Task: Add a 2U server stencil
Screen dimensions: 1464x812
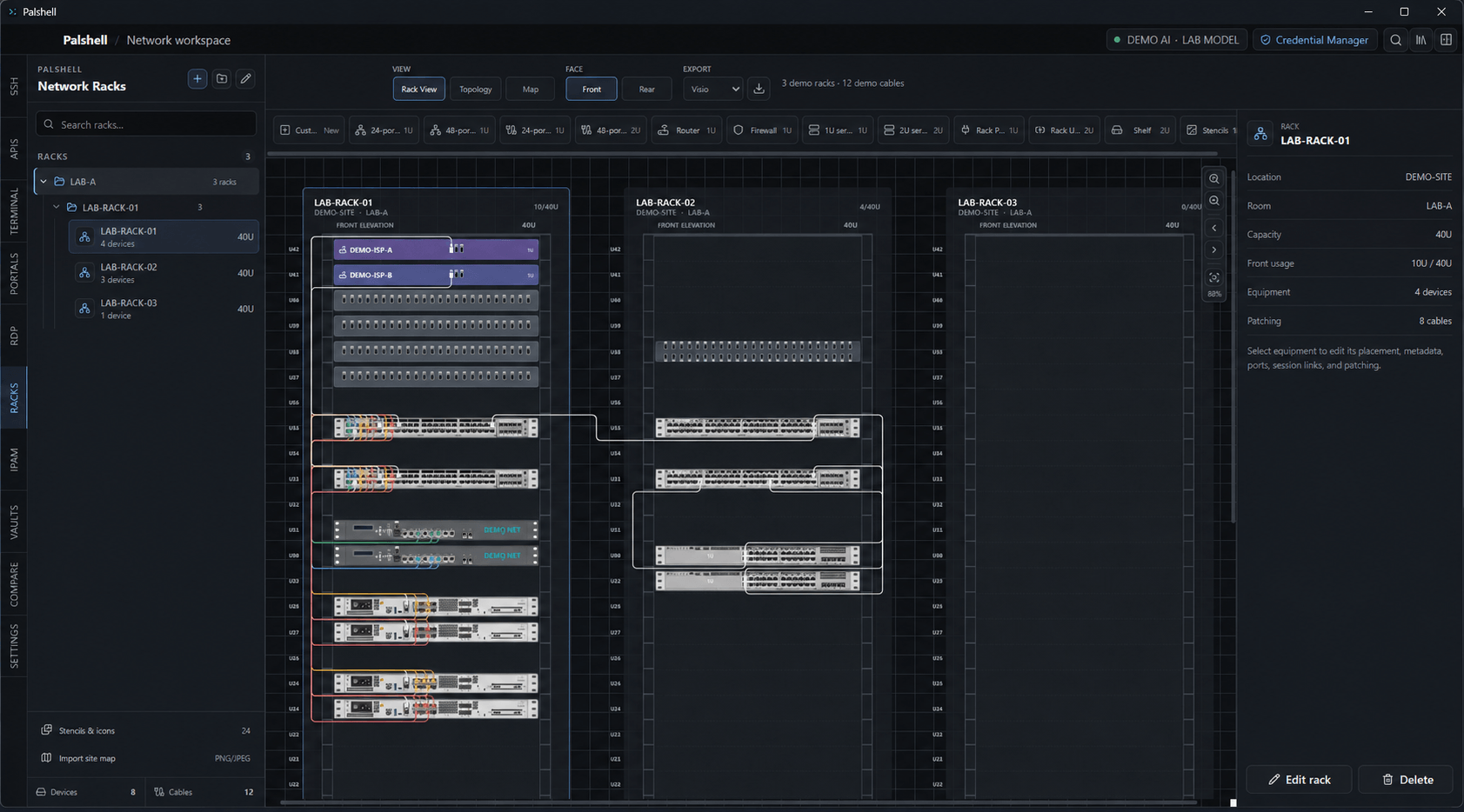Action: [913, 130]
